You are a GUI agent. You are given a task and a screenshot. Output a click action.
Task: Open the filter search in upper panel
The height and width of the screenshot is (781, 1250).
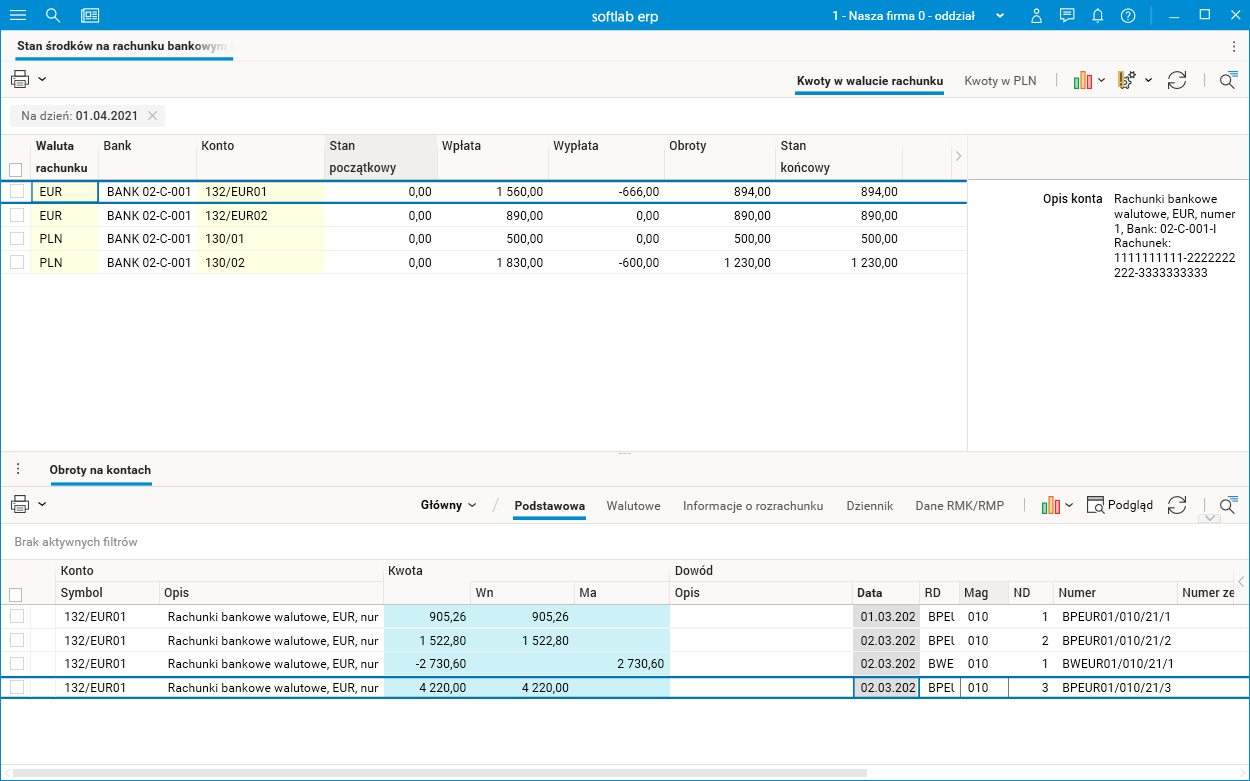point(1227,81)
